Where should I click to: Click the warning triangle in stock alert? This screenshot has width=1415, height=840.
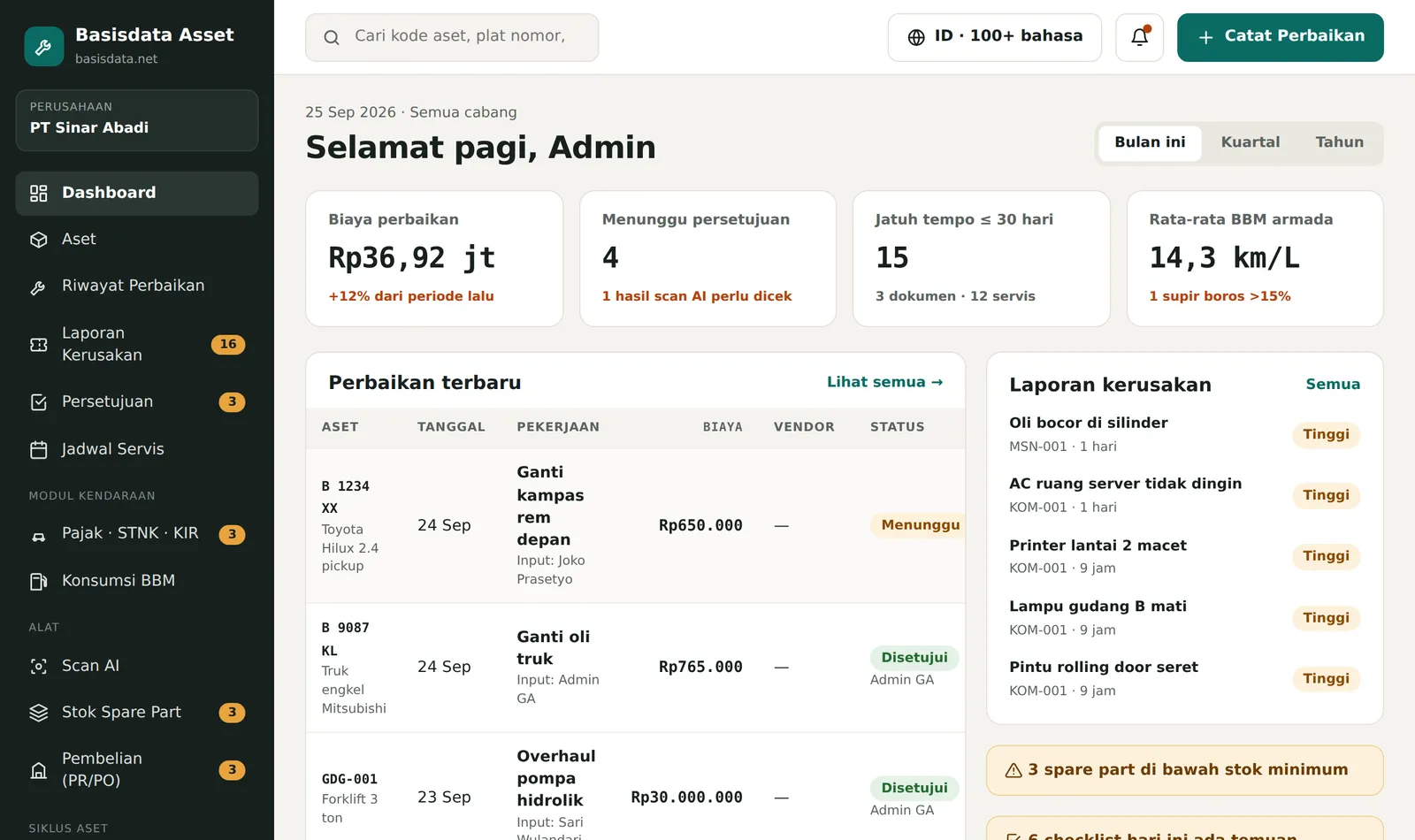pyautogui.click(x=1013, y=770)
